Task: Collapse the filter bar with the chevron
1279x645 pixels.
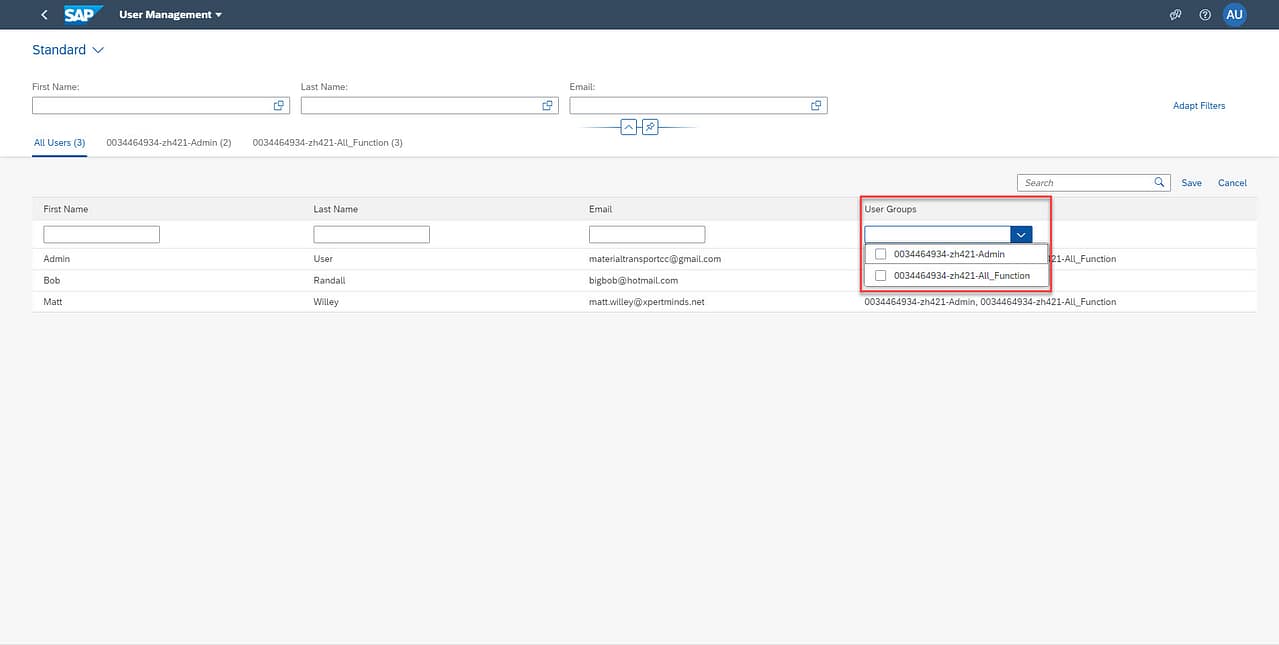Action: point(628,126)
